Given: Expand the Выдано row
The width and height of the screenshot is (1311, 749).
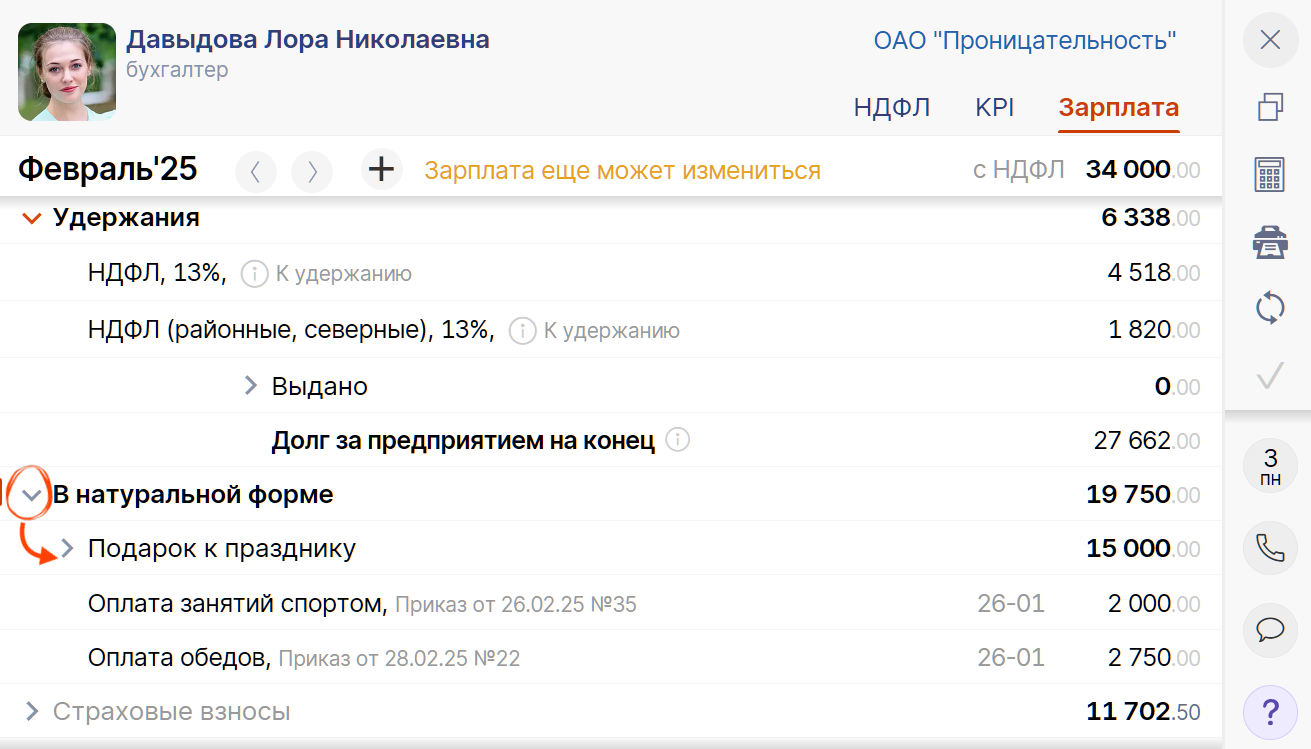Looking at the screenshot, I should 251,386.
